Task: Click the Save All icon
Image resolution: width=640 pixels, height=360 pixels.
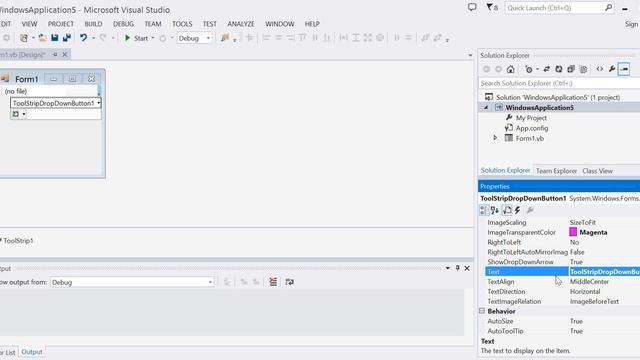Action: coord(67,38)
